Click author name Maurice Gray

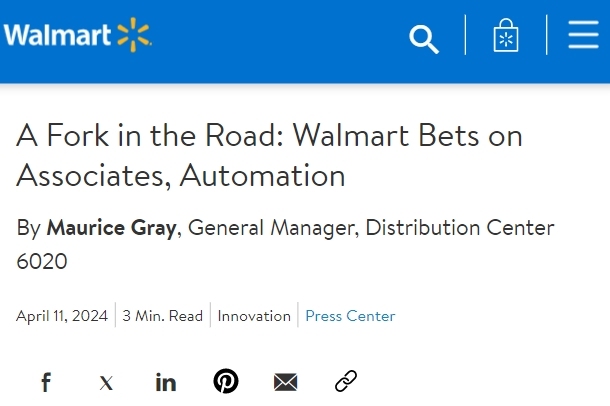click(x=111, y=228)
